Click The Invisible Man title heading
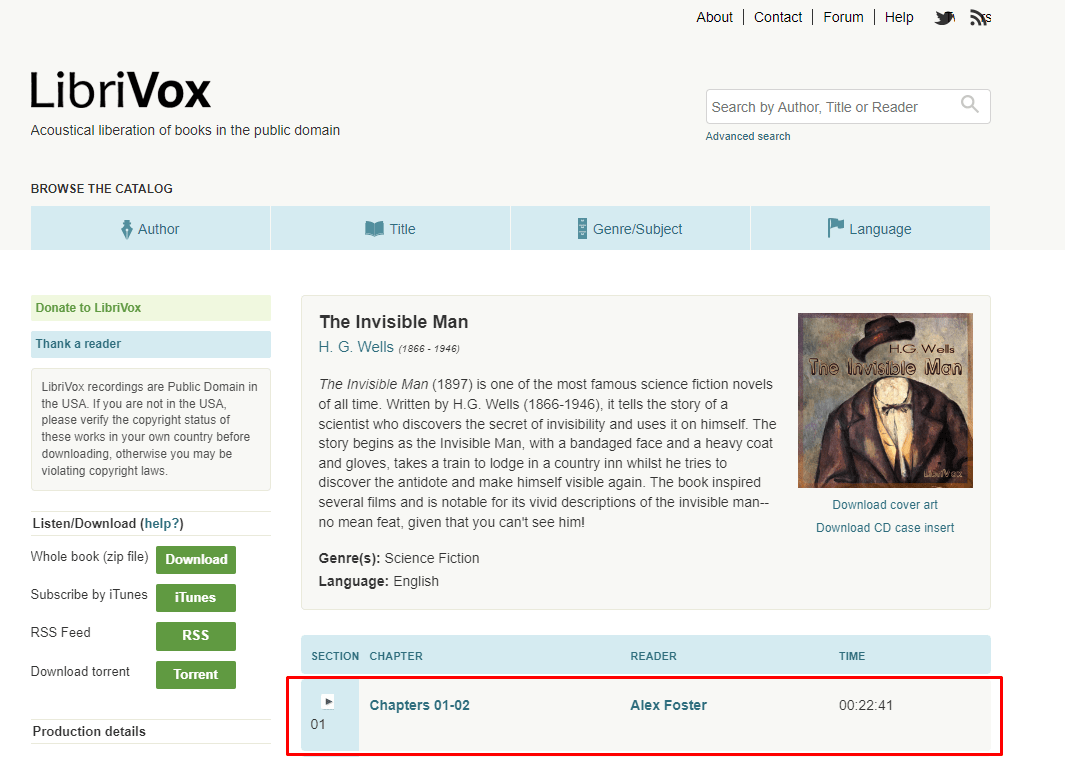This screenshot has width=1065, height=757. (394, 322)
